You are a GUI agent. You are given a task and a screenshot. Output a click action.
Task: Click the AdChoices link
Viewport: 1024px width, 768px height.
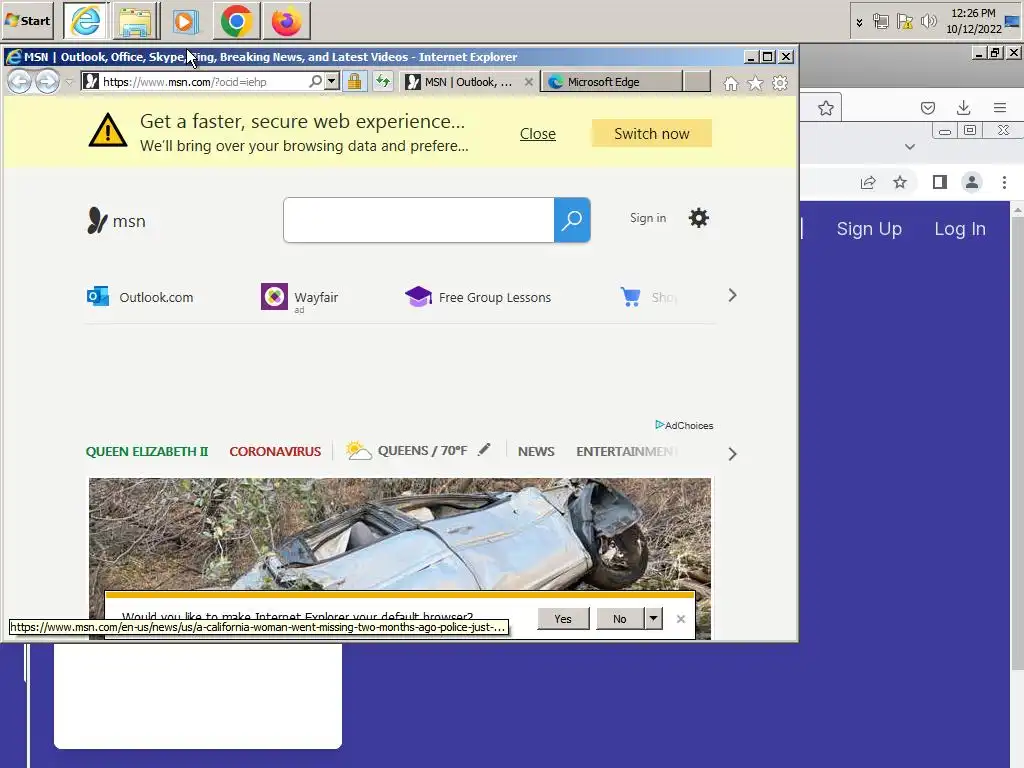click(x=684, y=425)
